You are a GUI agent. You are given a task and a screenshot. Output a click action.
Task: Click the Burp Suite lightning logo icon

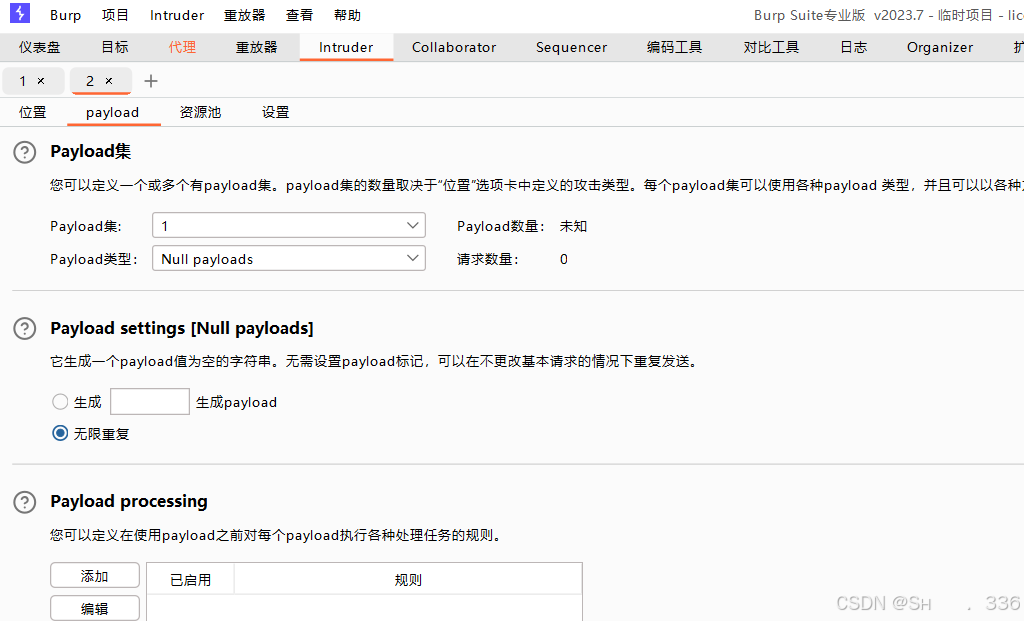coord(20,13)
